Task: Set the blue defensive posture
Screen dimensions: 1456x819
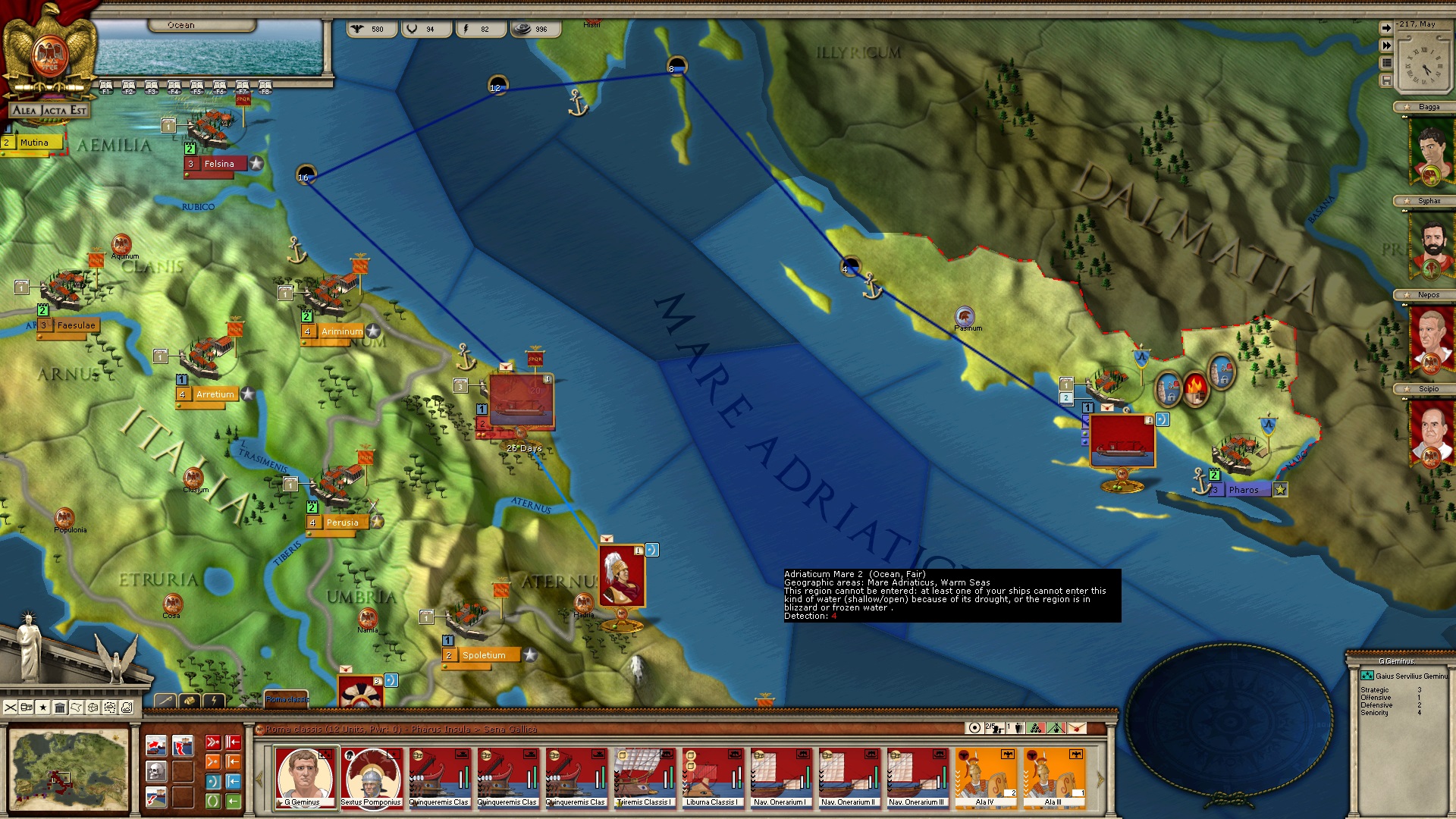Action: (213, 781)
